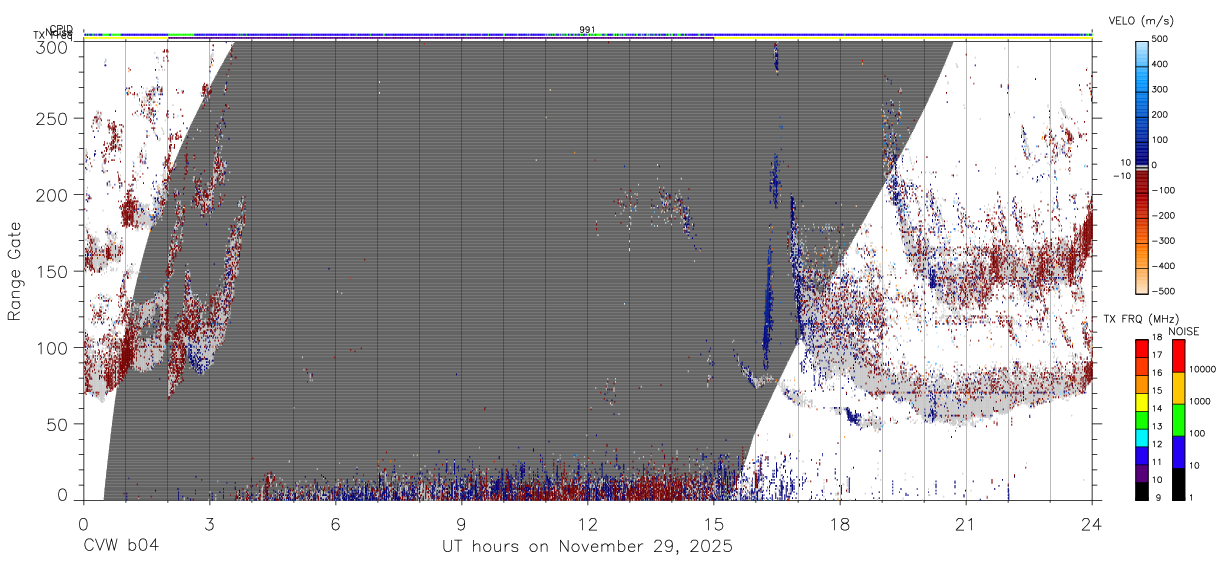
Task: Click the 'NOISE' legend title
Action: pyautogui.click(x=1184, y=331)
